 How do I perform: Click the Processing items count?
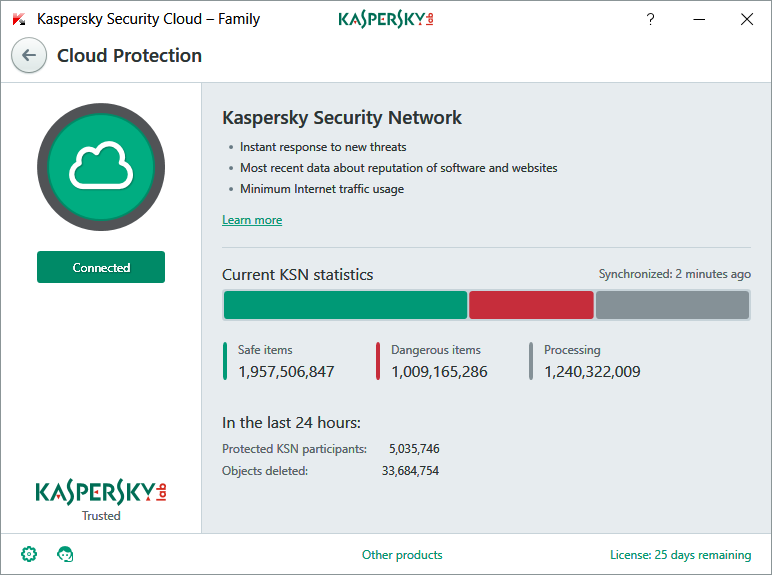(592, 372)
